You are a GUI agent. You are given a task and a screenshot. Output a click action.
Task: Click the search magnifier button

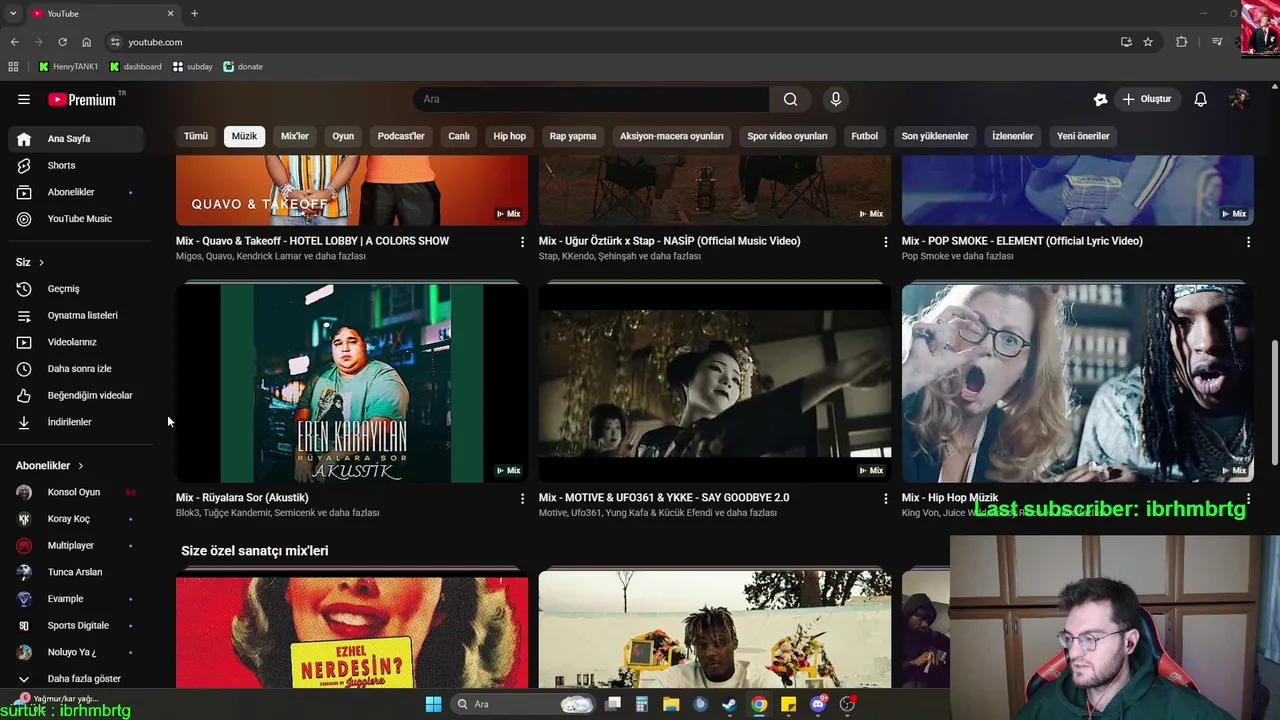(x=791, y=99)
